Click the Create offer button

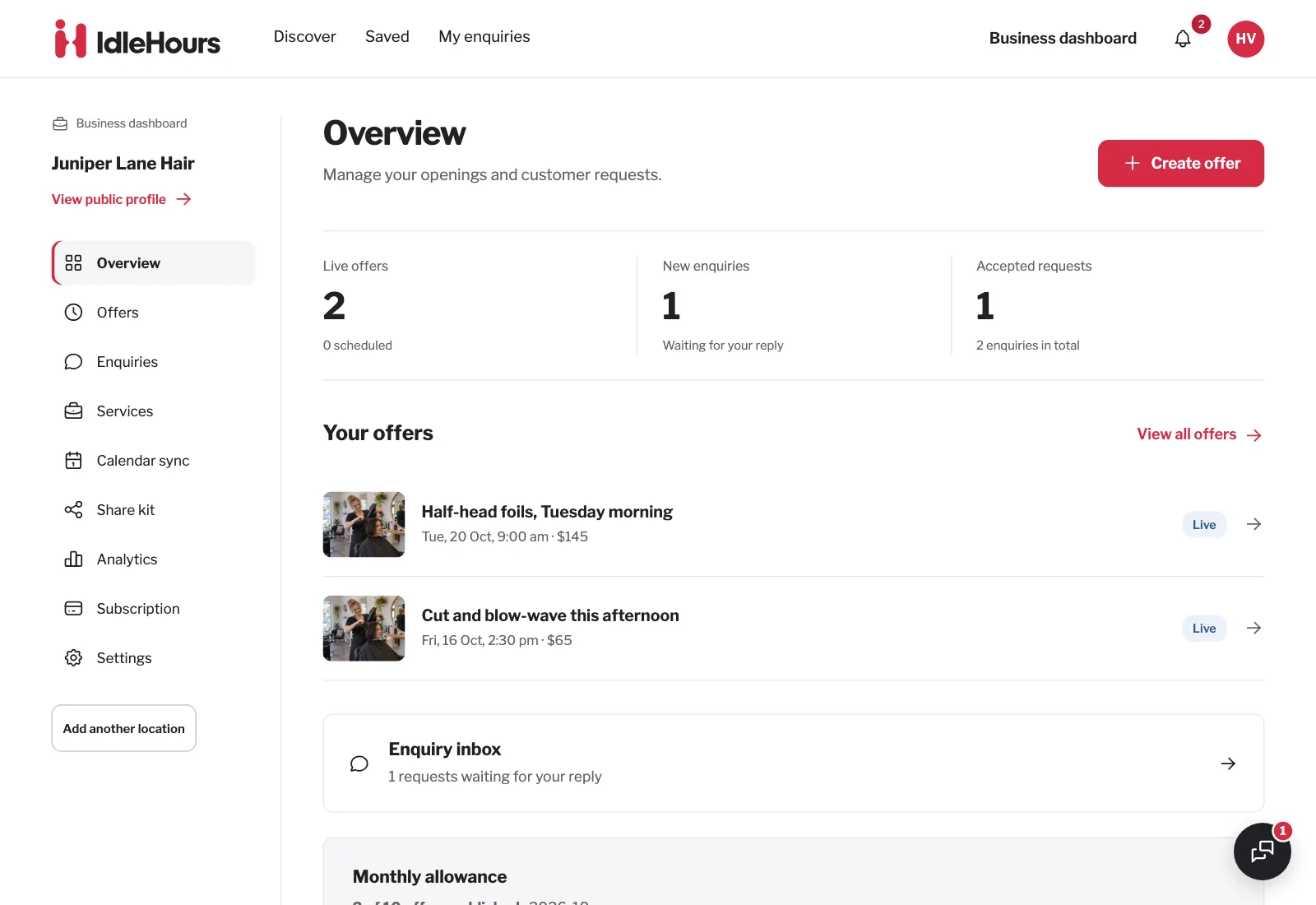1180,163
